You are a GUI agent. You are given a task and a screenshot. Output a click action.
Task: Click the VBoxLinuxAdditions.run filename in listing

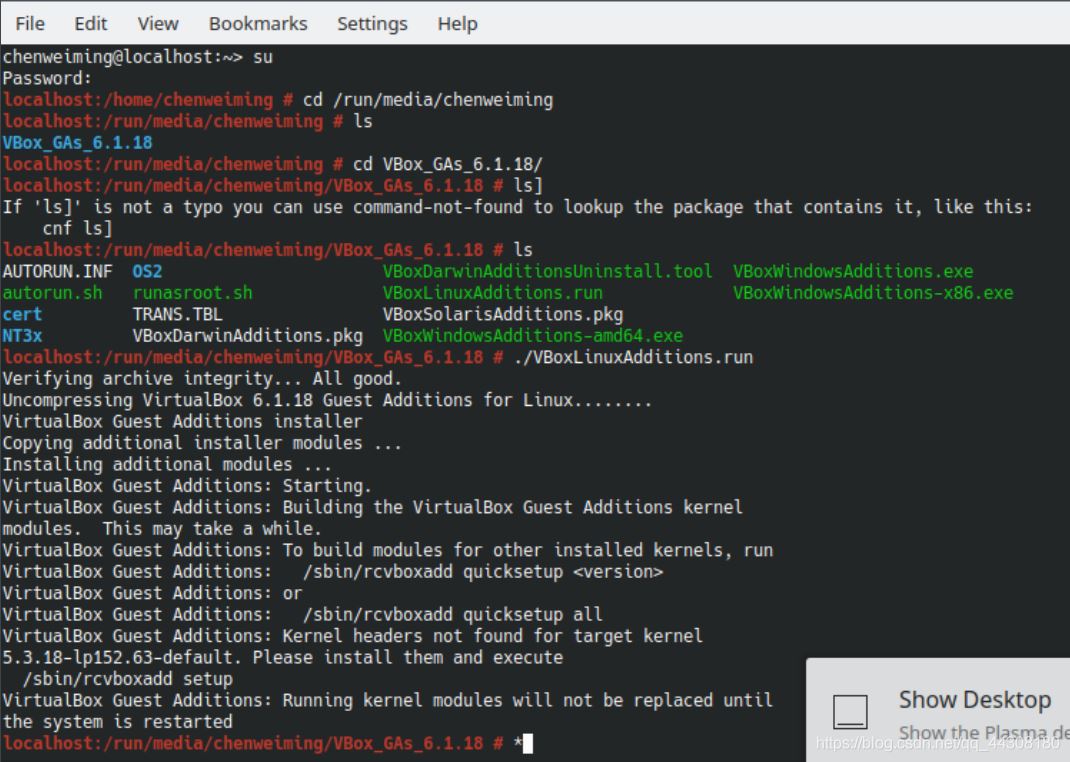[x=492, y=293]
